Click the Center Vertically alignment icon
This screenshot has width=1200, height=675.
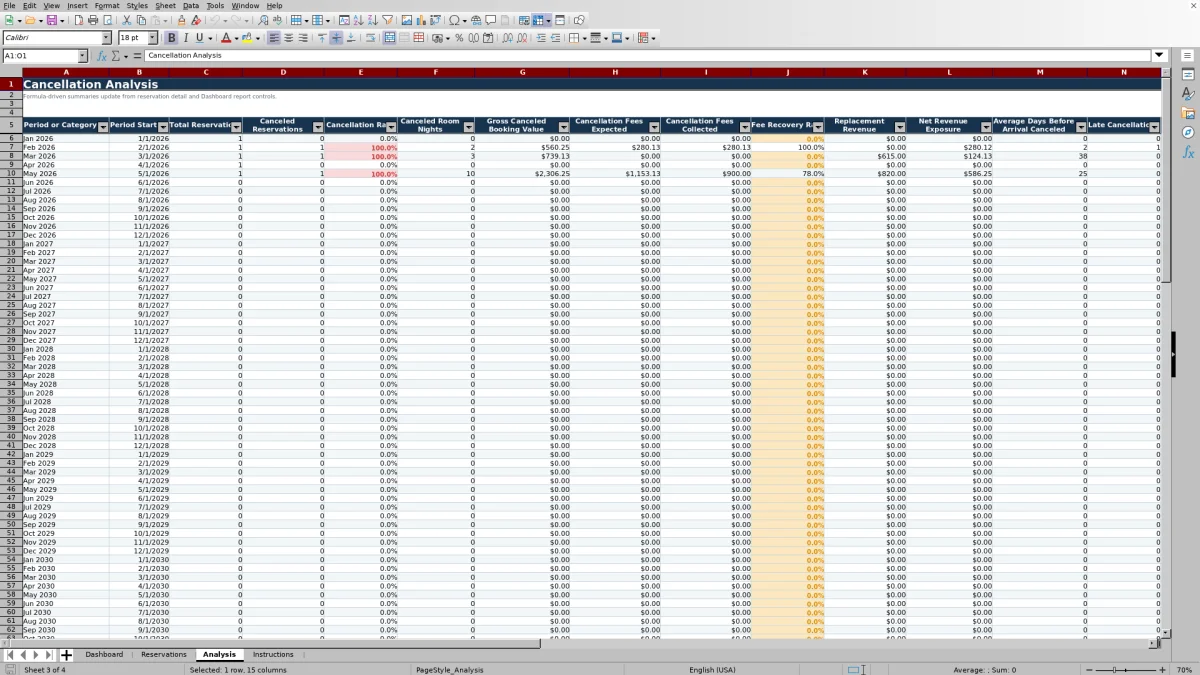336,38
